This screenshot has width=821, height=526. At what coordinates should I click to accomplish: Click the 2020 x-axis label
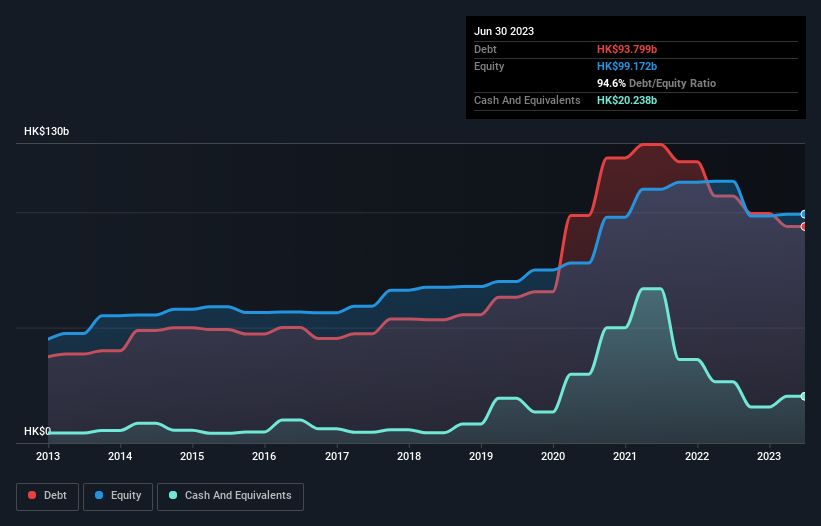point(553,456)
